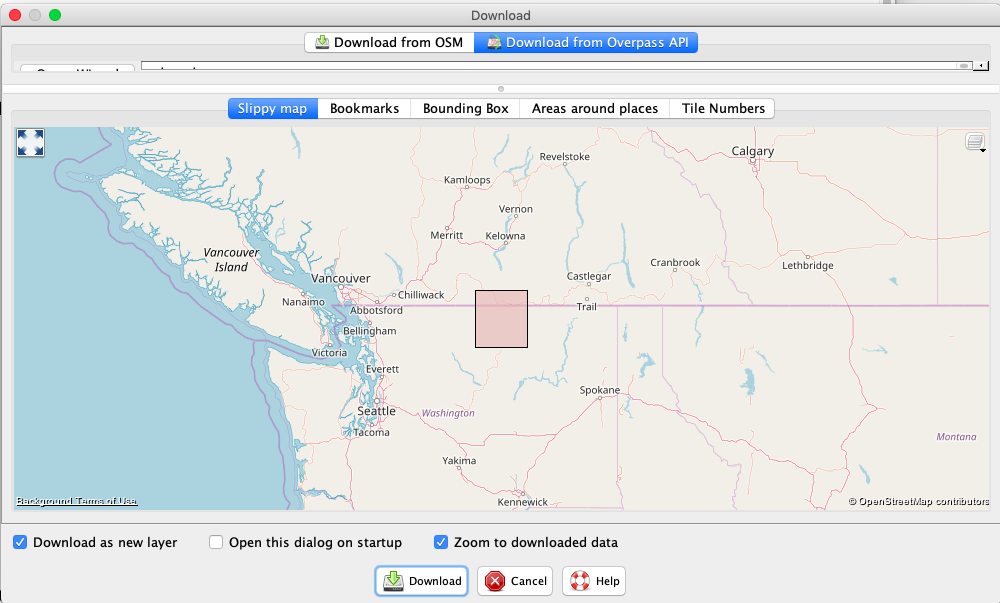Image resolution: width=1000 pixels, height=603 pixels.
Task: Switch to the Bookmarks tab
Action: click(x=364, y=108)
